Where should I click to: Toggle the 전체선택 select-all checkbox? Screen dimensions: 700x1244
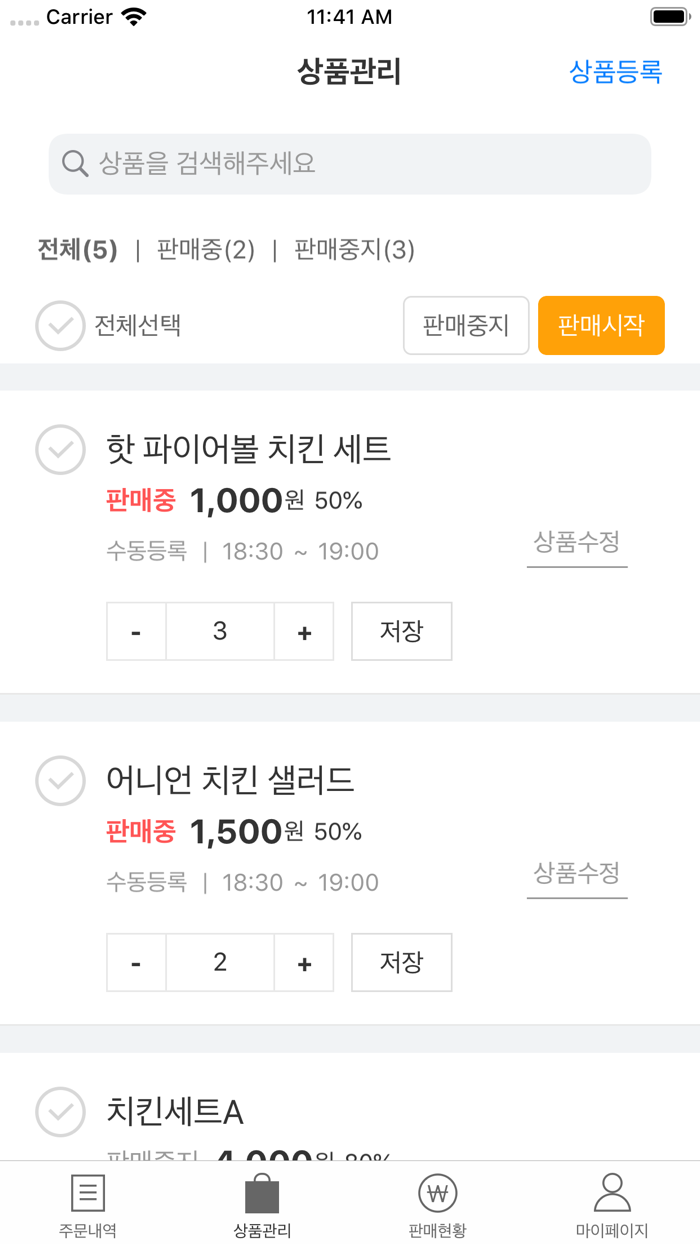[60, 325]
